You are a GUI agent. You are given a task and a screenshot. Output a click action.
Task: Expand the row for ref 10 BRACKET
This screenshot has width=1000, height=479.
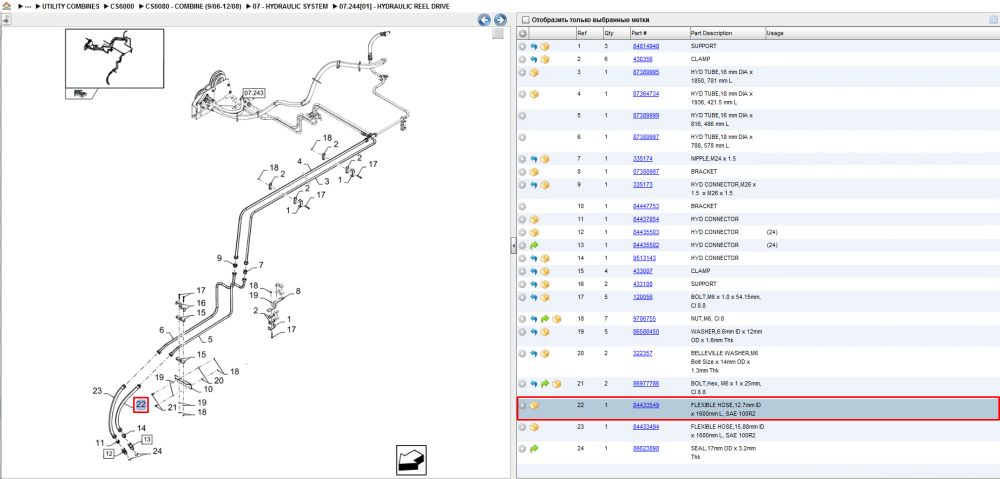522,207
